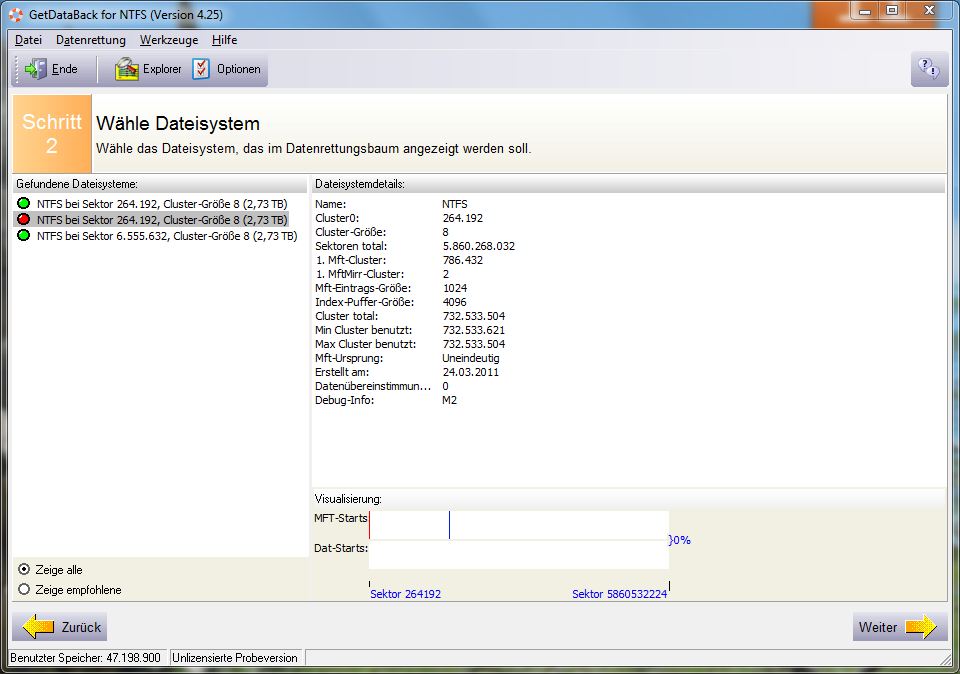The width and height of the screenshot is (960, 674).
Task: Click the Schritt 2 step badge
Action: pyautogui.click(x=52, y=133)
